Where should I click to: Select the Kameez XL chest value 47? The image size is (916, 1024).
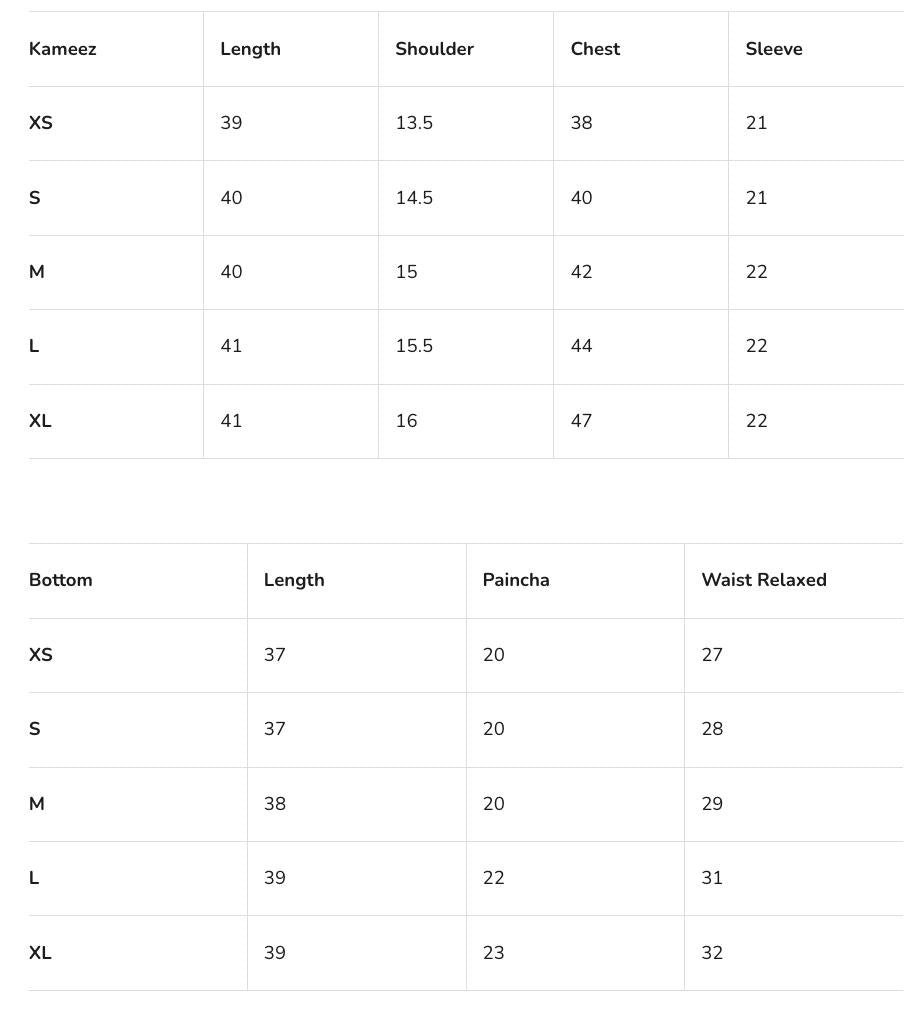click(581, 421)
